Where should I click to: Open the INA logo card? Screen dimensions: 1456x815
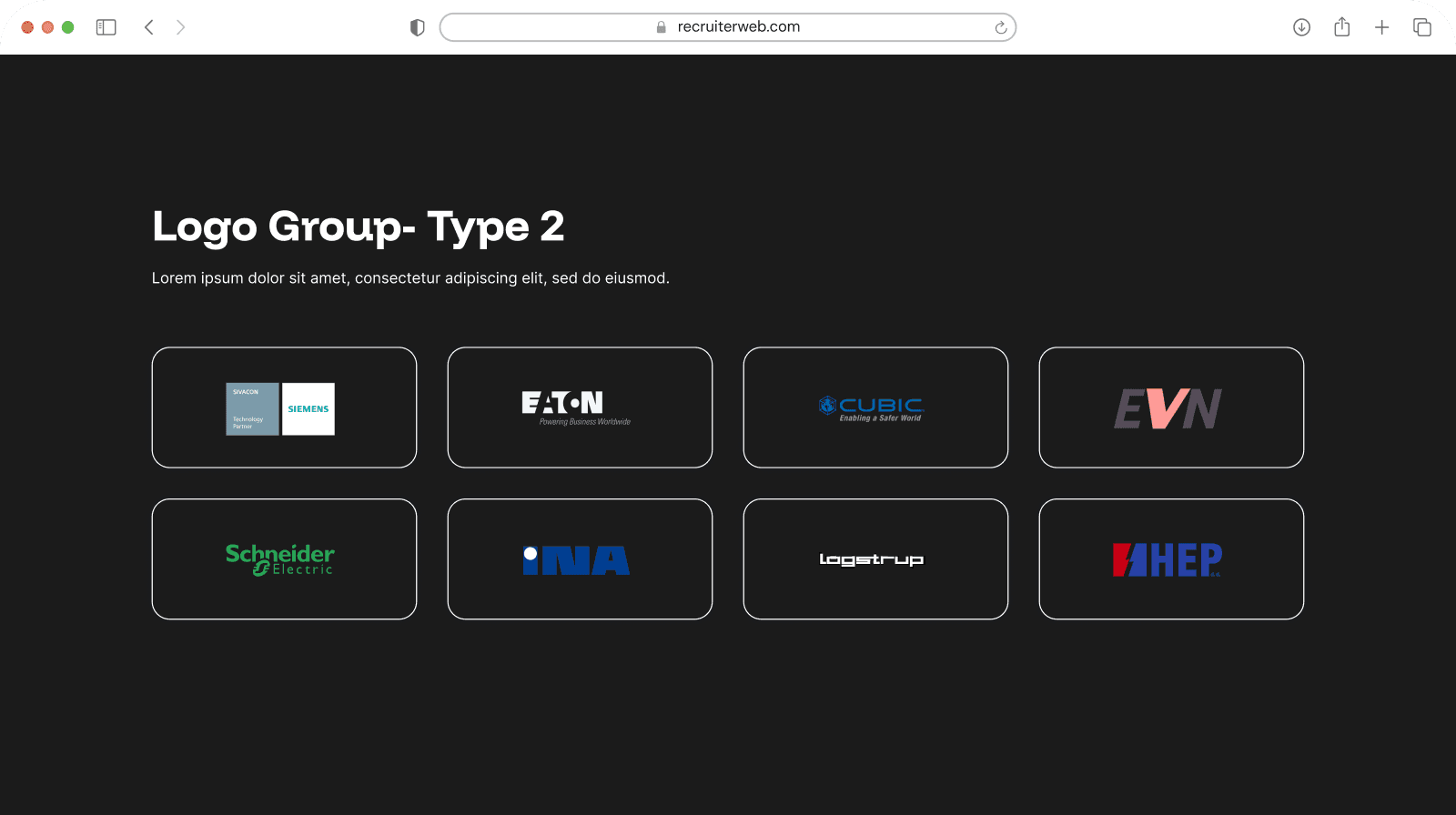click(580, 559)
